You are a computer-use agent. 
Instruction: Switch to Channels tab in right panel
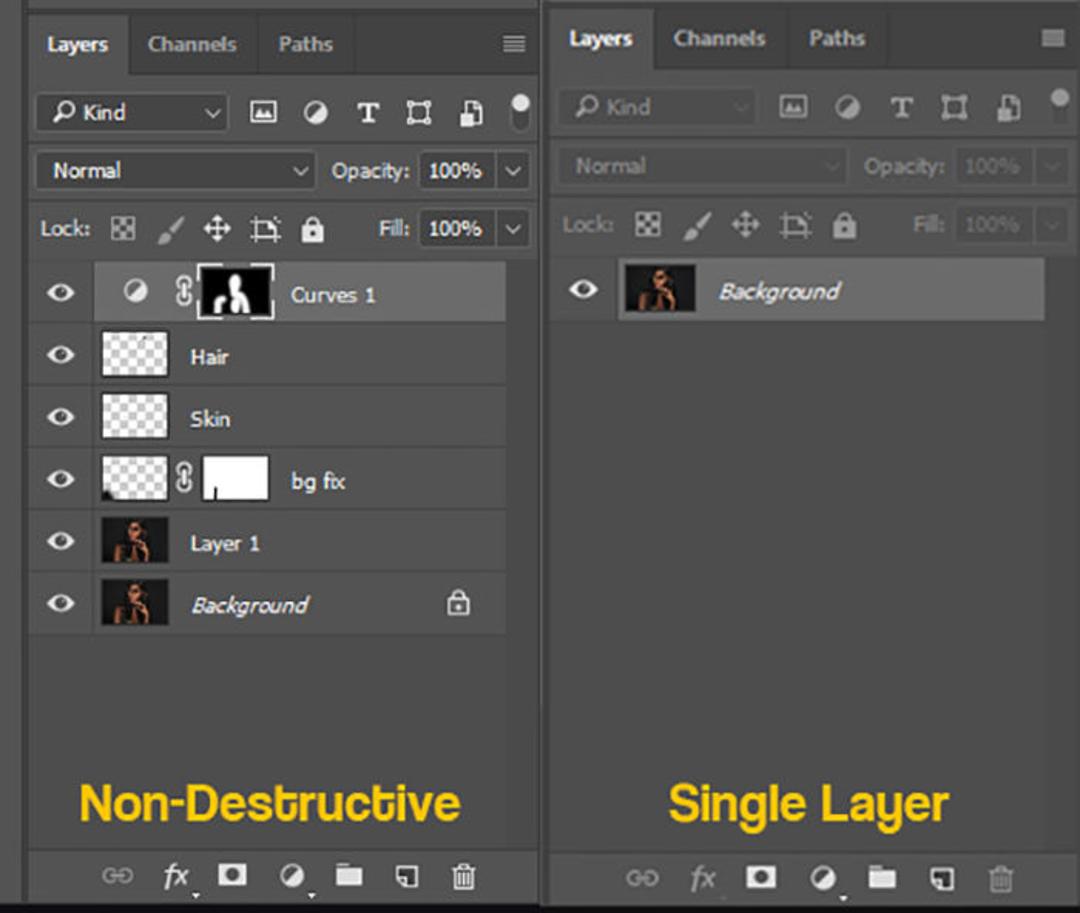point(719,39)
